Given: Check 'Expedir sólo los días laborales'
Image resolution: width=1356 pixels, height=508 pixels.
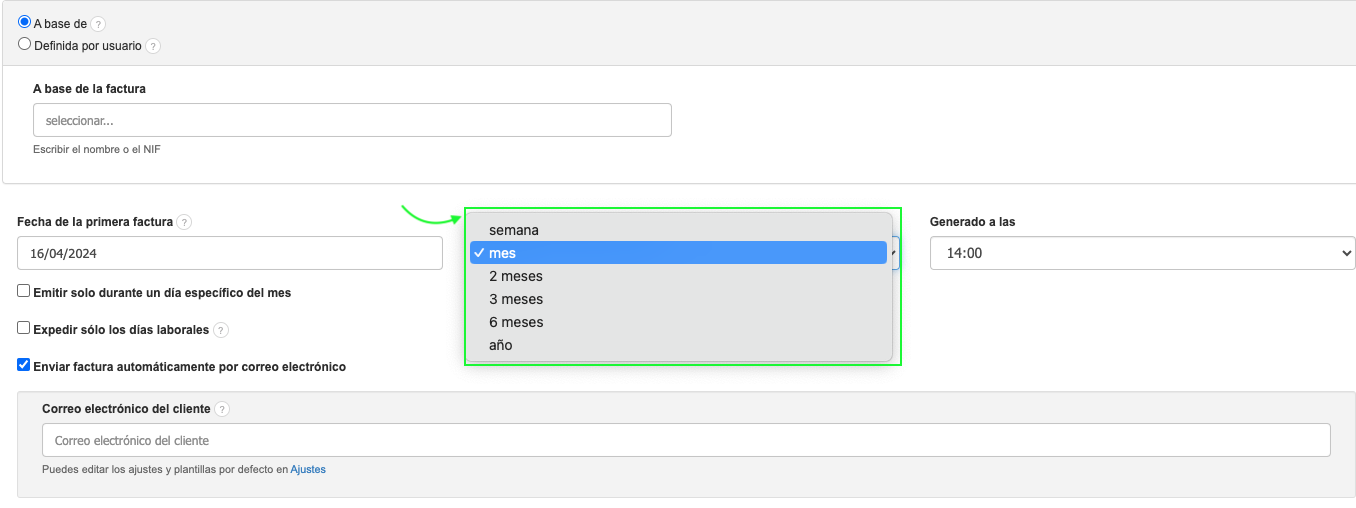Looking at the screenshot, I should (24, 328).
